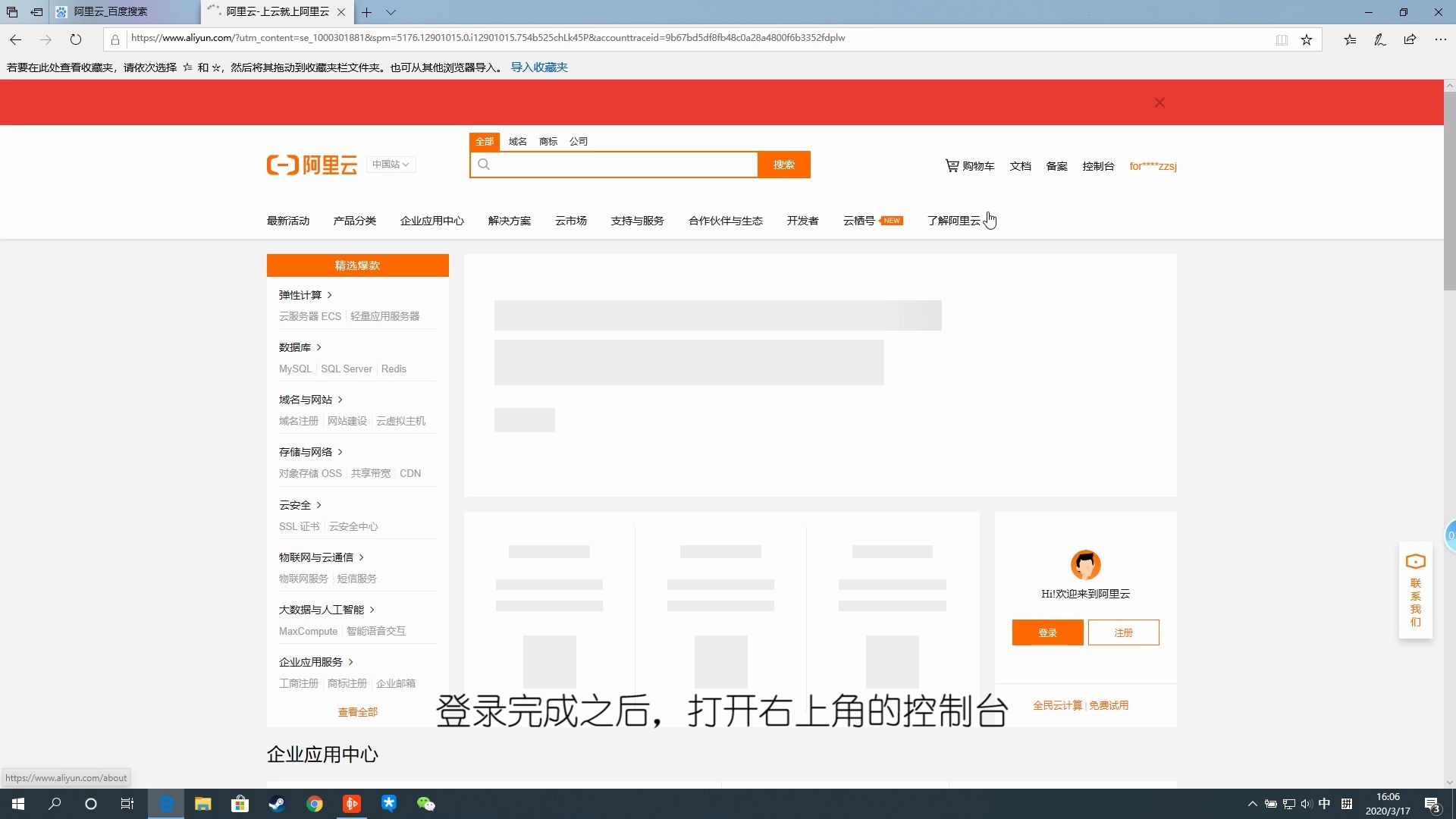This screenshot has height=819, width=1456.
Task: Select the 商标 search tab
Action: tap(548, 141)
